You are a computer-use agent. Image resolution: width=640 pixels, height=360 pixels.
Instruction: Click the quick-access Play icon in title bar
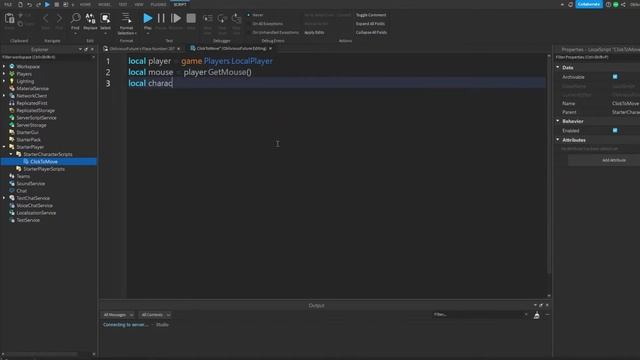point(47,4)
